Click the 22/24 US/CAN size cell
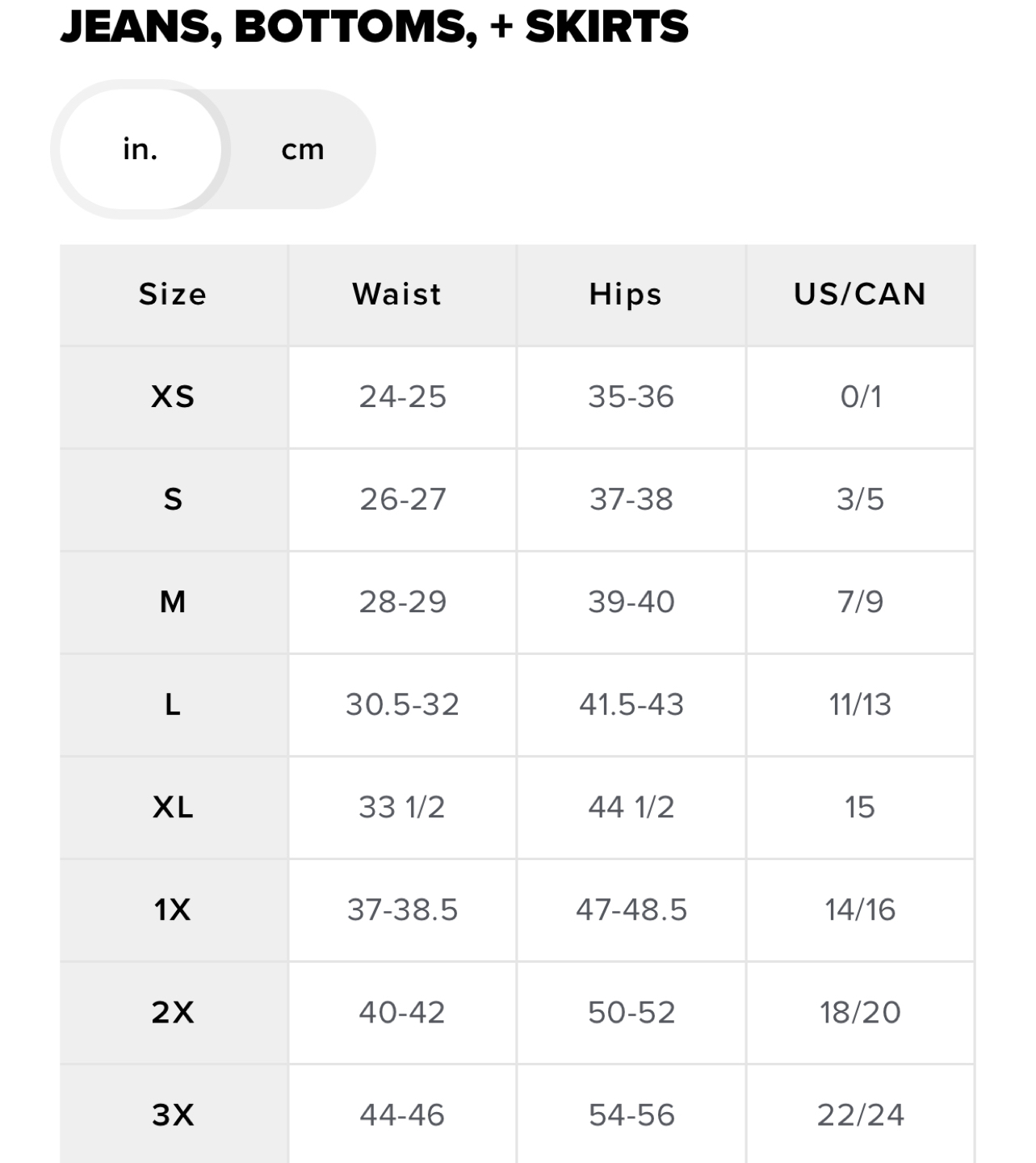The width and height of the screenshot is (1036, 1163). click(x=860, y=1115)
